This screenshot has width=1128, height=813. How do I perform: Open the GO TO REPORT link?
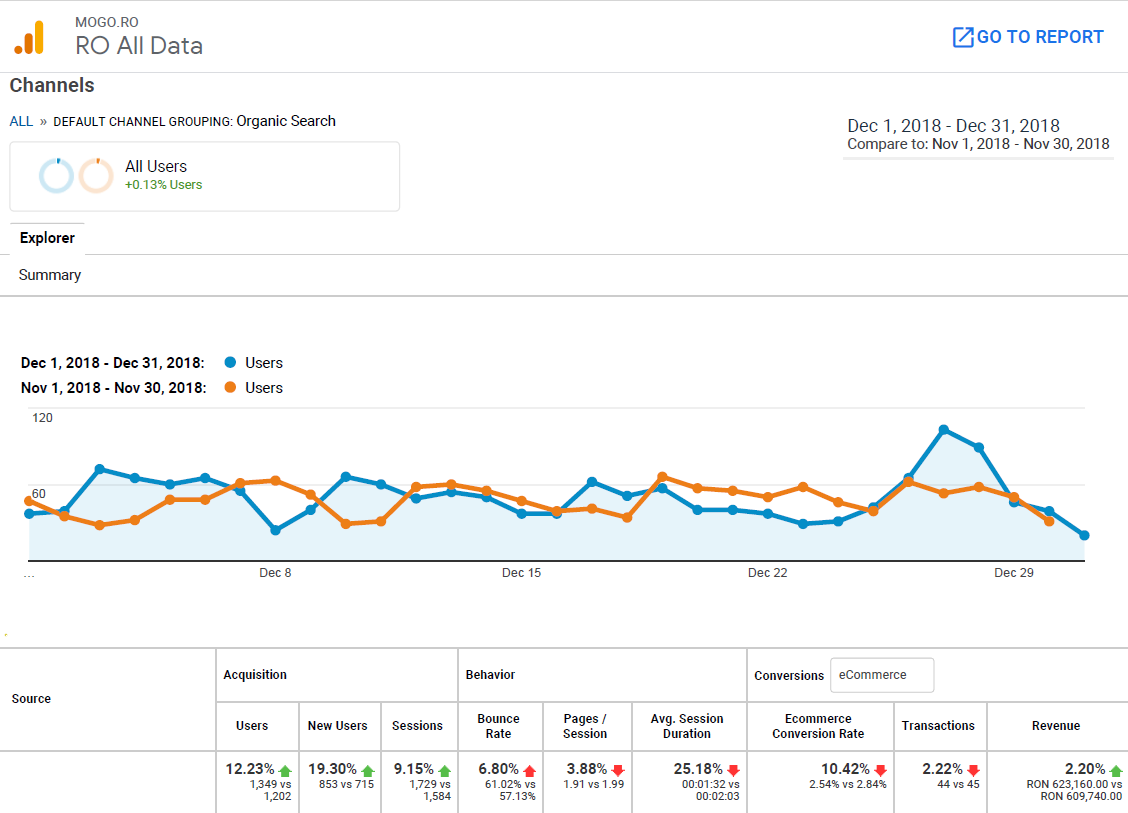pyautogui.click(x=1038, y=36)
